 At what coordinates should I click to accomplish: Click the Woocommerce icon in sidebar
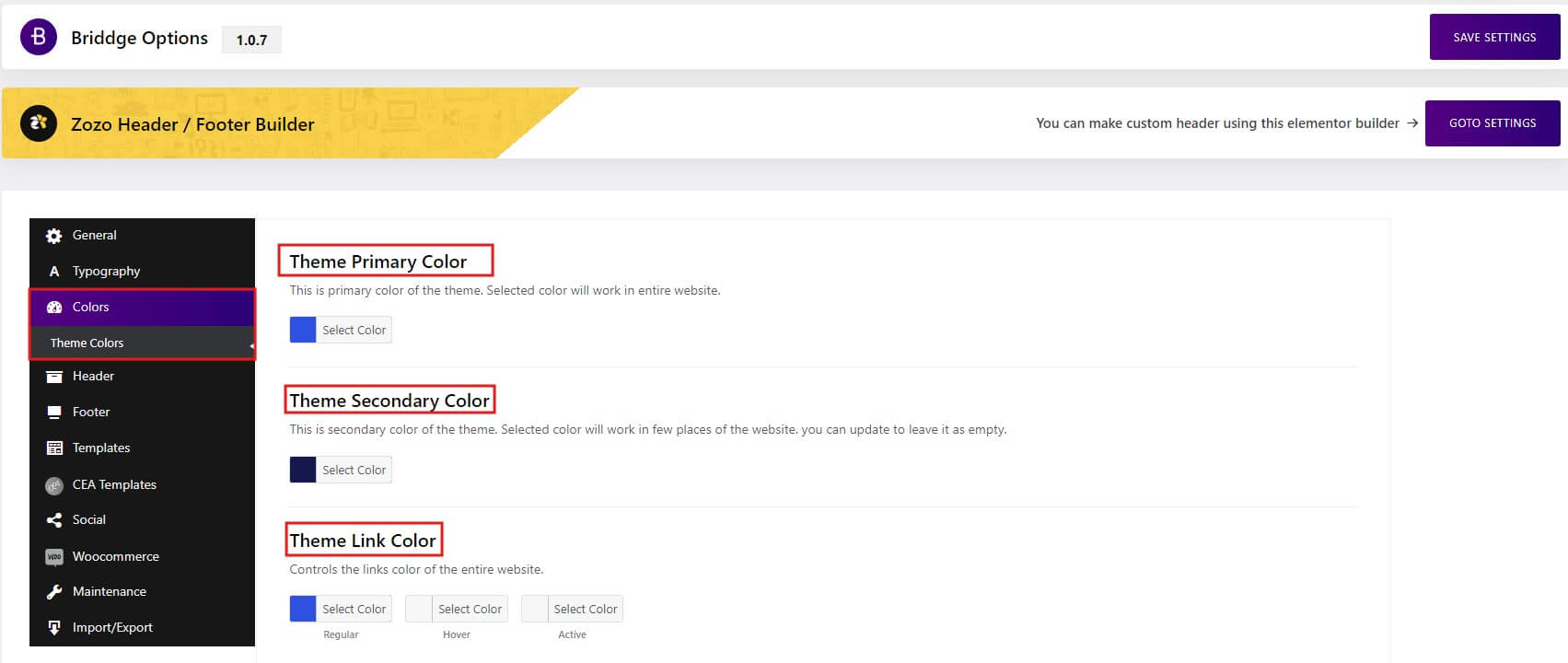click(x=54, y=557)
